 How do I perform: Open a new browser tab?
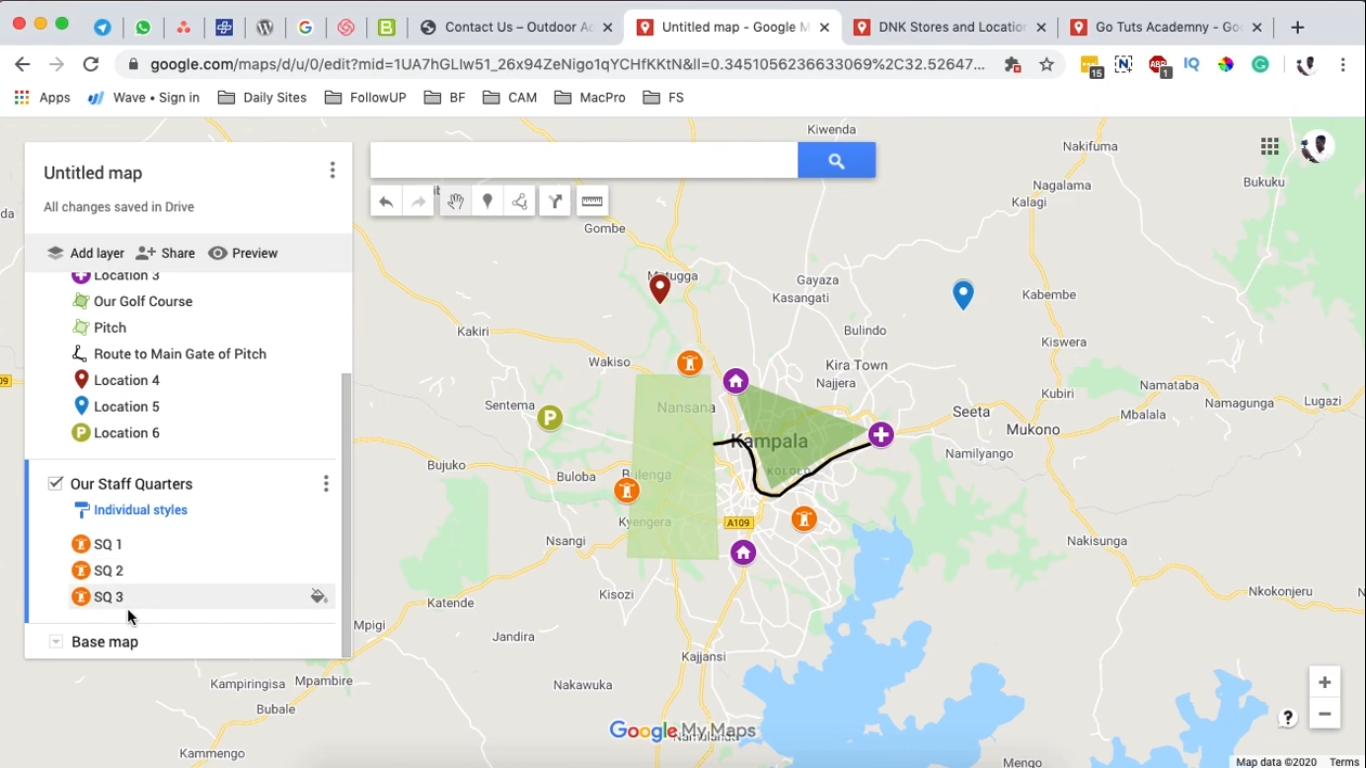pos(1297,27)
